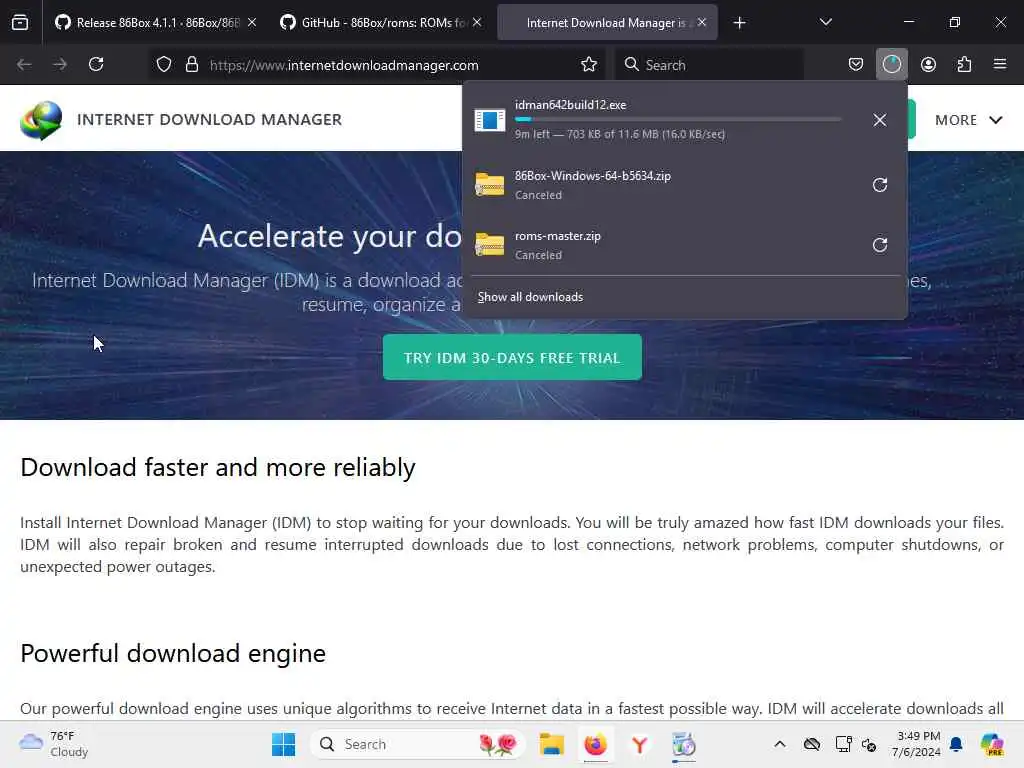1024x768 pixels.
Task: Open INTERNET DOWNLOAD MANAGER home link
Action: click(209, 120)
